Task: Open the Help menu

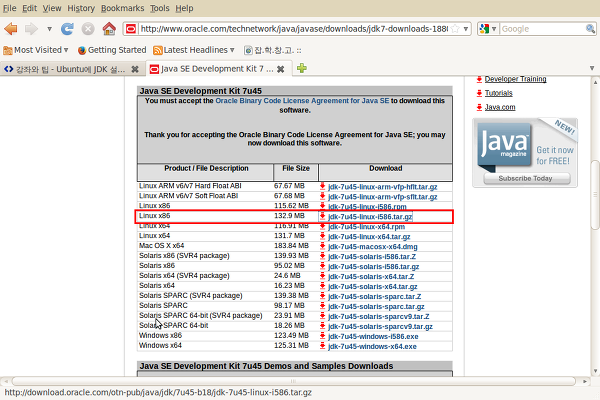Action: coord(184,8)
